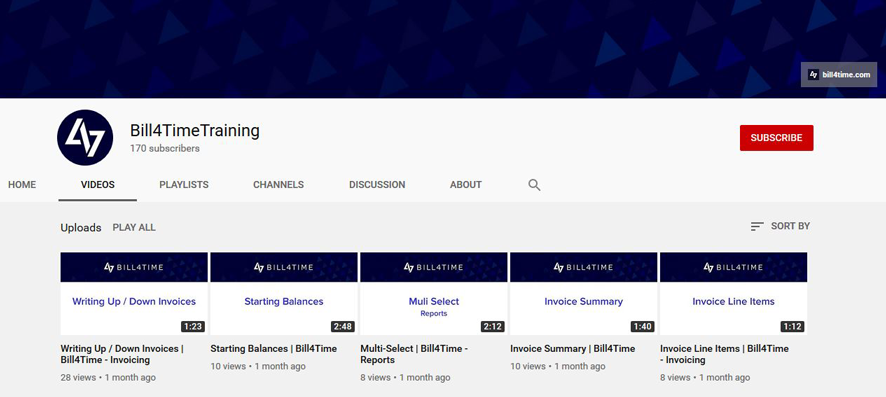The width and height of the screenshot is (886, 397).
Task: Click the 1:40 duration badge
Action: coord(642,326)
